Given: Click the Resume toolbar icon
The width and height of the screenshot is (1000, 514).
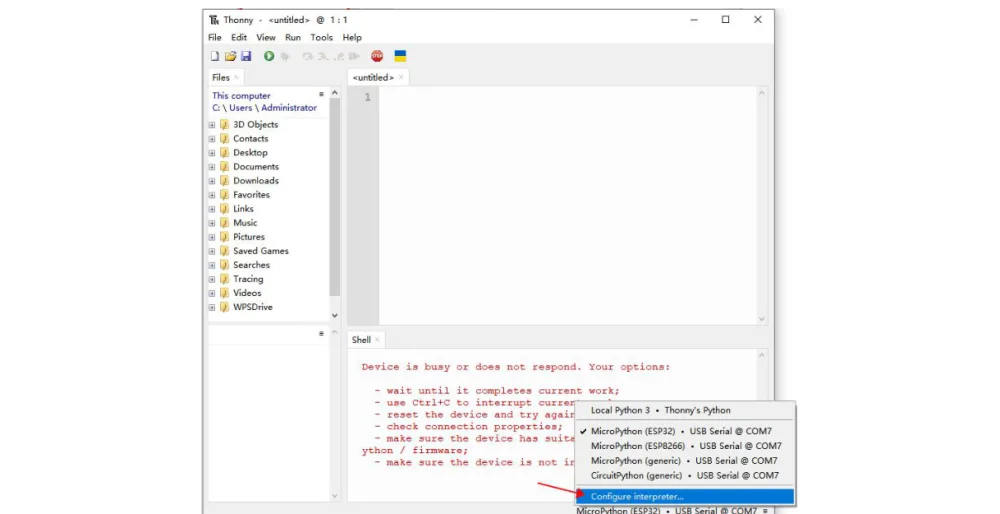Looking at the screenshot, I should click(354, 56).
